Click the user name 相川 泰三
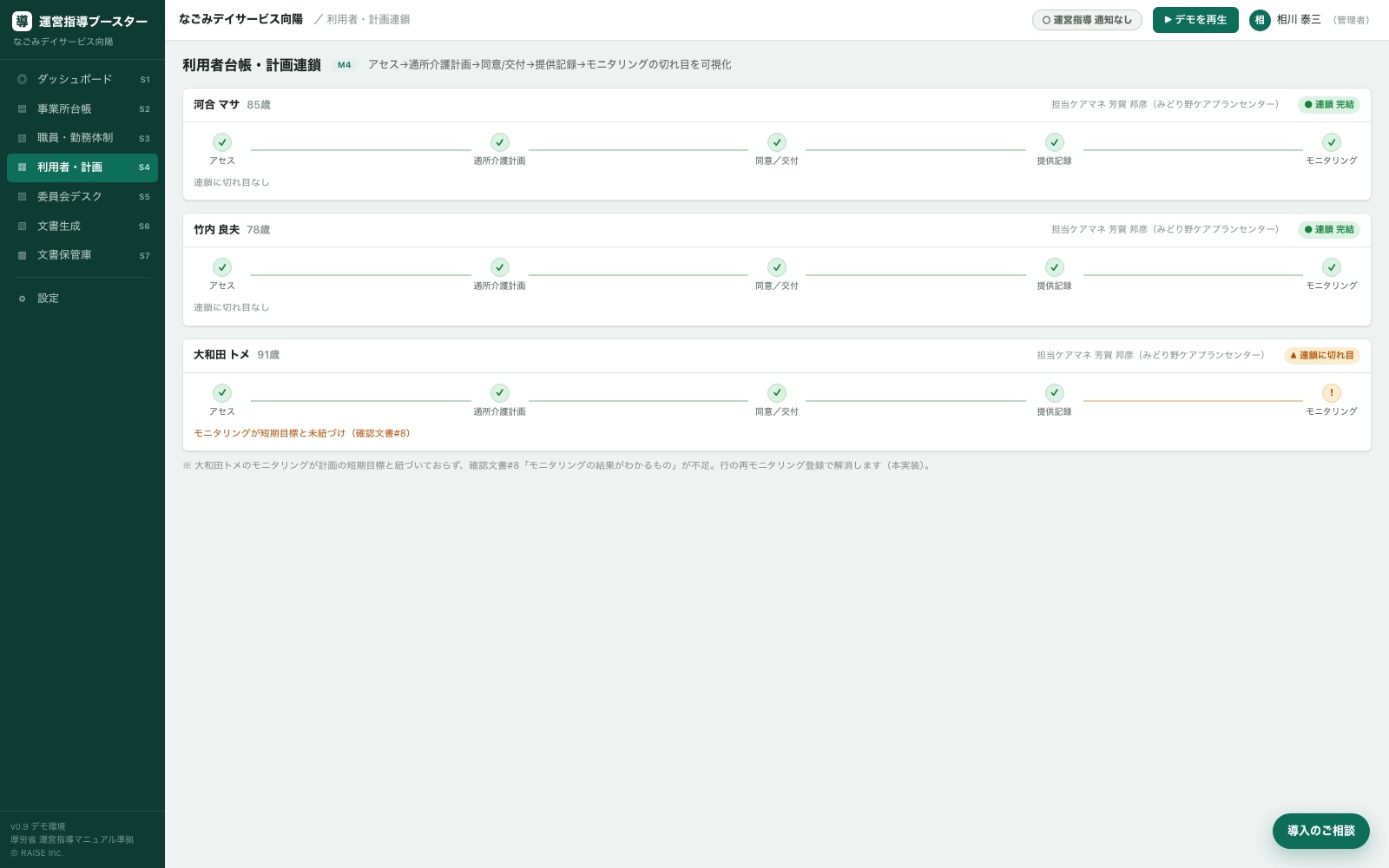 point(1299,20)
